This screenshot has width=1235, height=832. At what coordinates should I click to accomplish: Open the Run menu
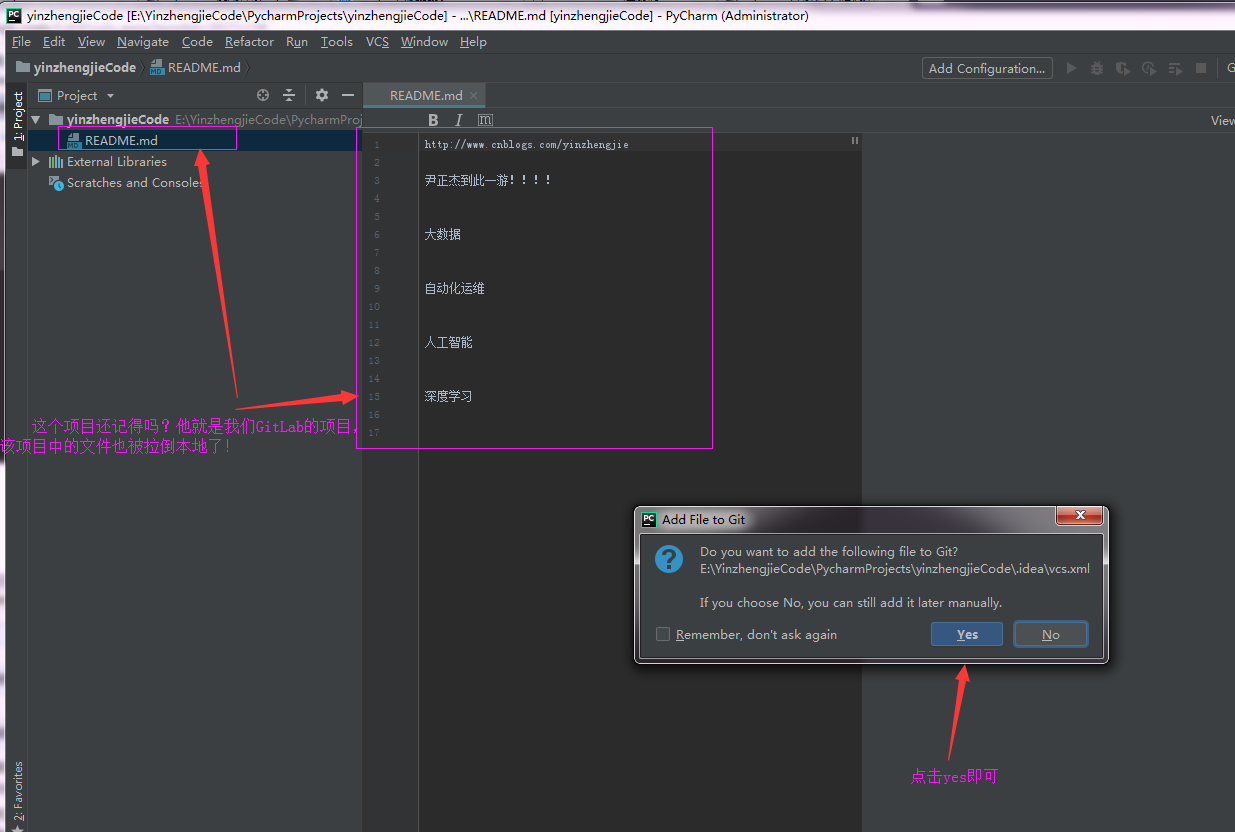[x=297, y=41]
